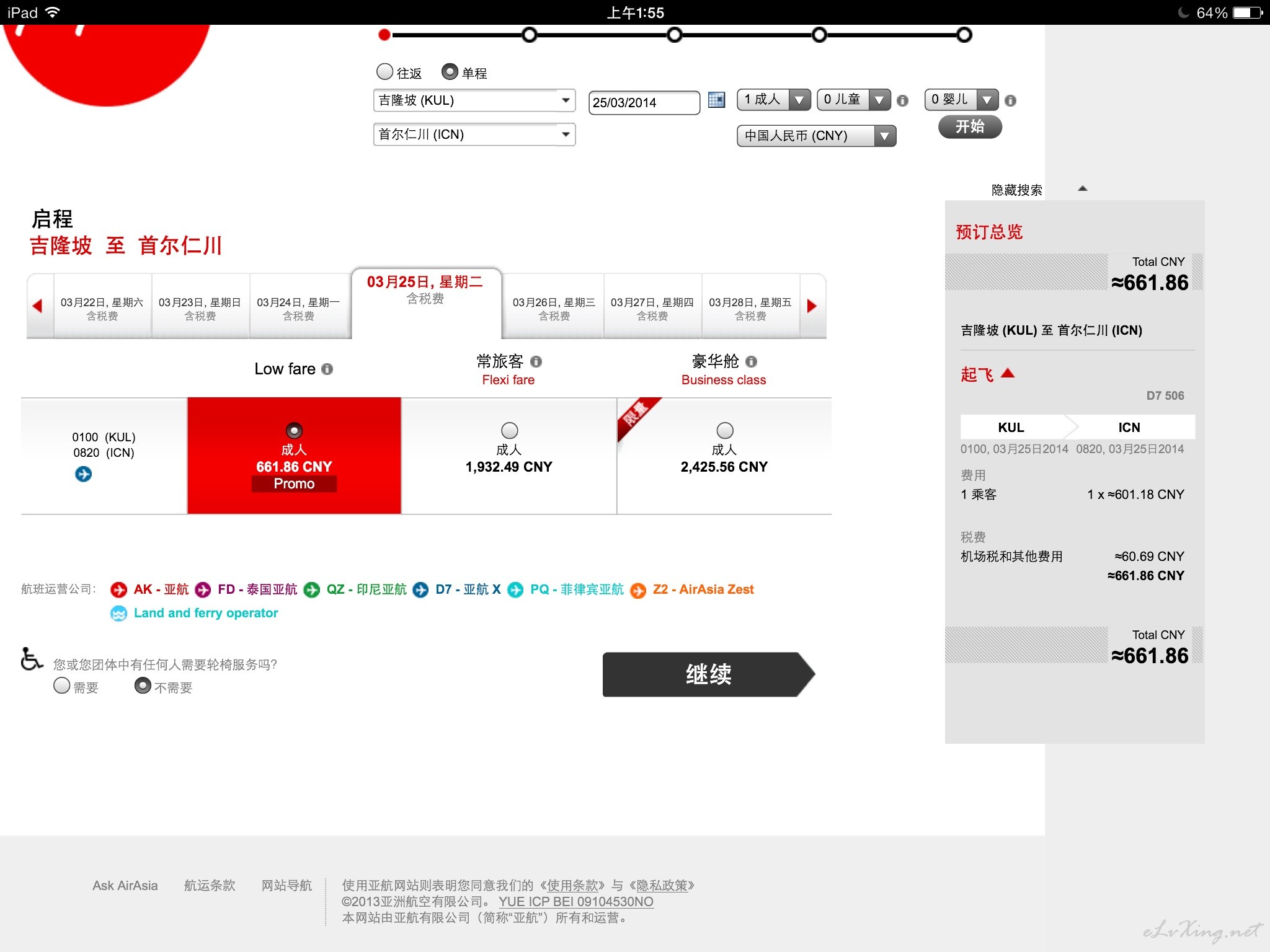Click FD 泰国亚航 purple plane icon
The height and width of the screenshot is (952, 1270).
click(203, 589)
